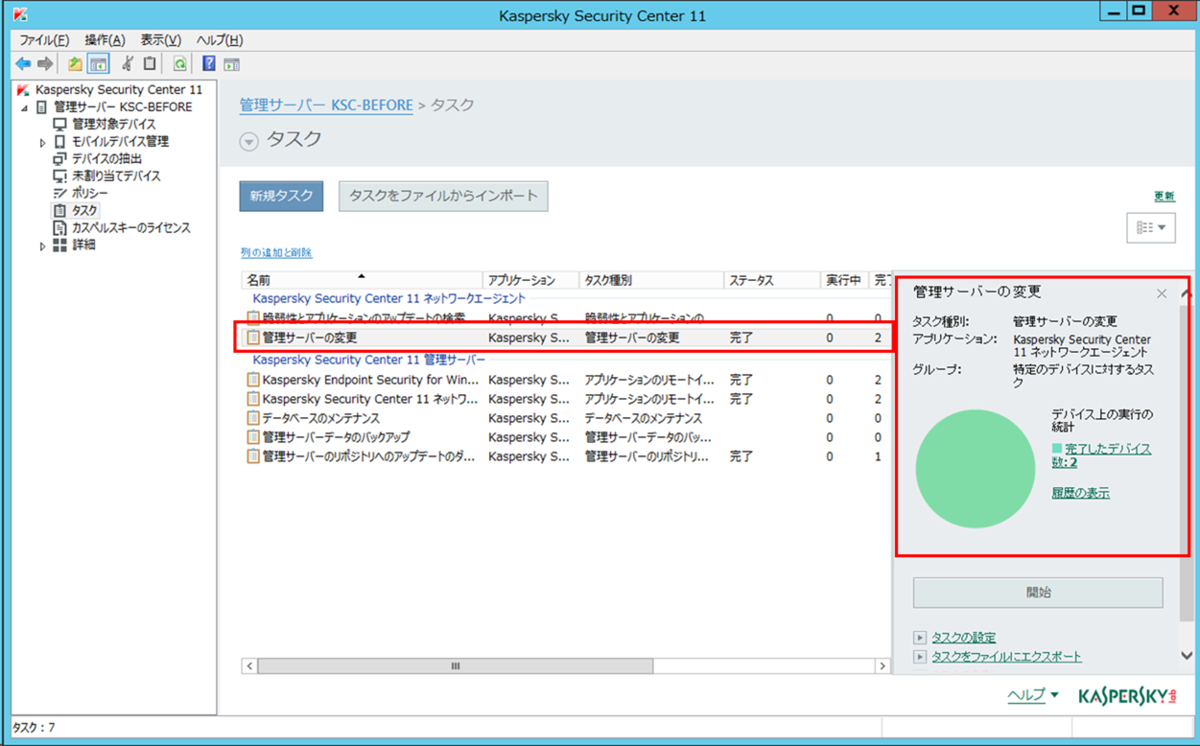Sort by the 実行中 column header
Screen dimensions: 1200x746
click(843, 280)
